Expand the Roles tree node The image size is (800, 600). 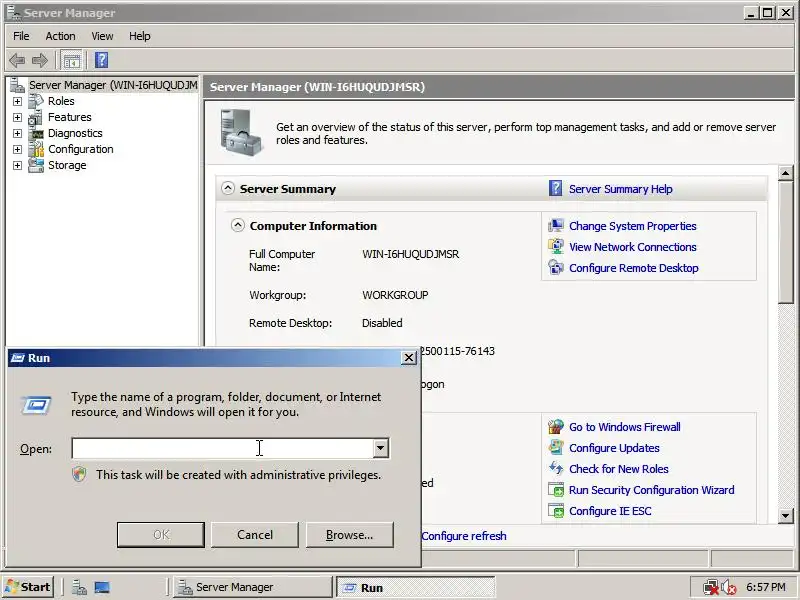point(17,102)
